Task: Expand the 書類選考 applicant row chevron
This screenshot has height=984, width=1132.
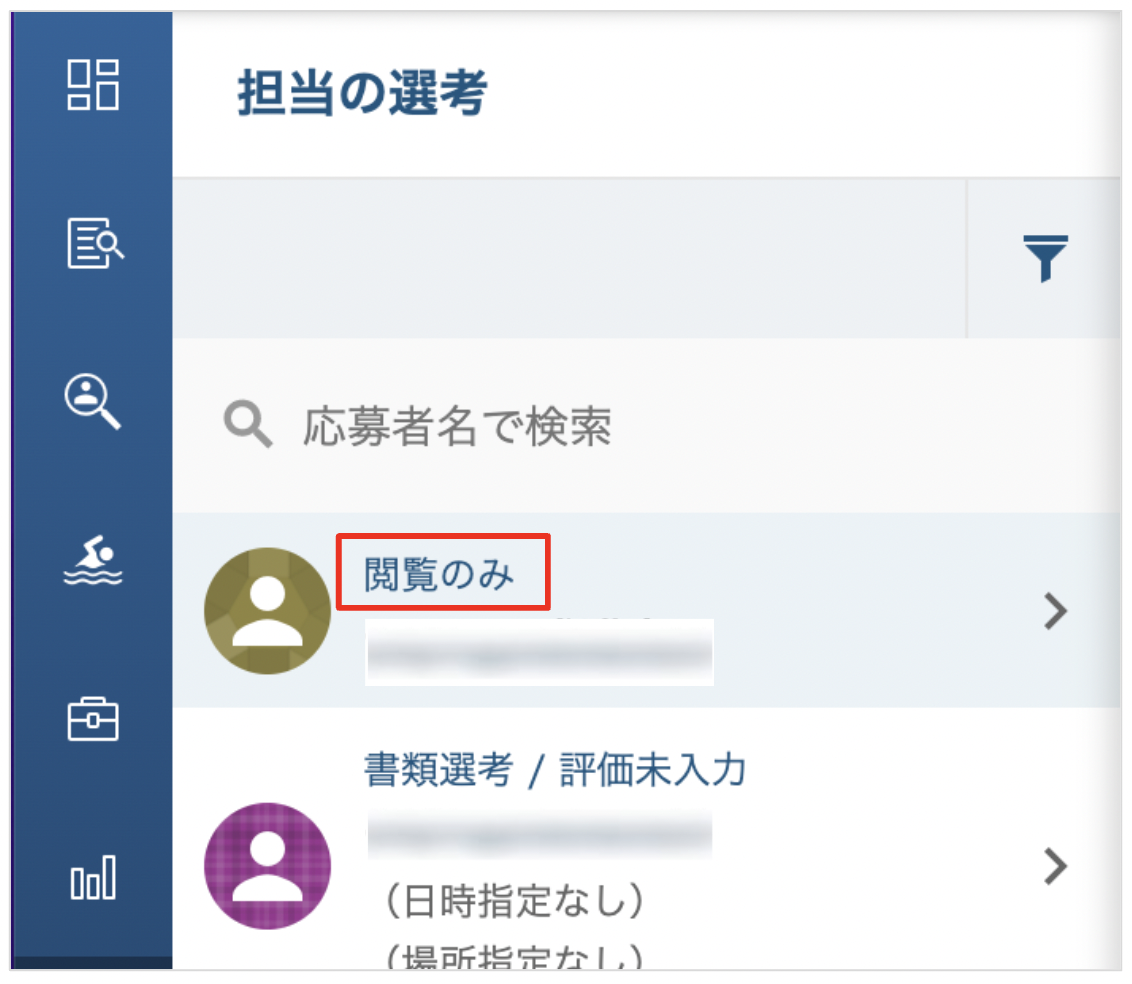Action: click(1055, 866)
